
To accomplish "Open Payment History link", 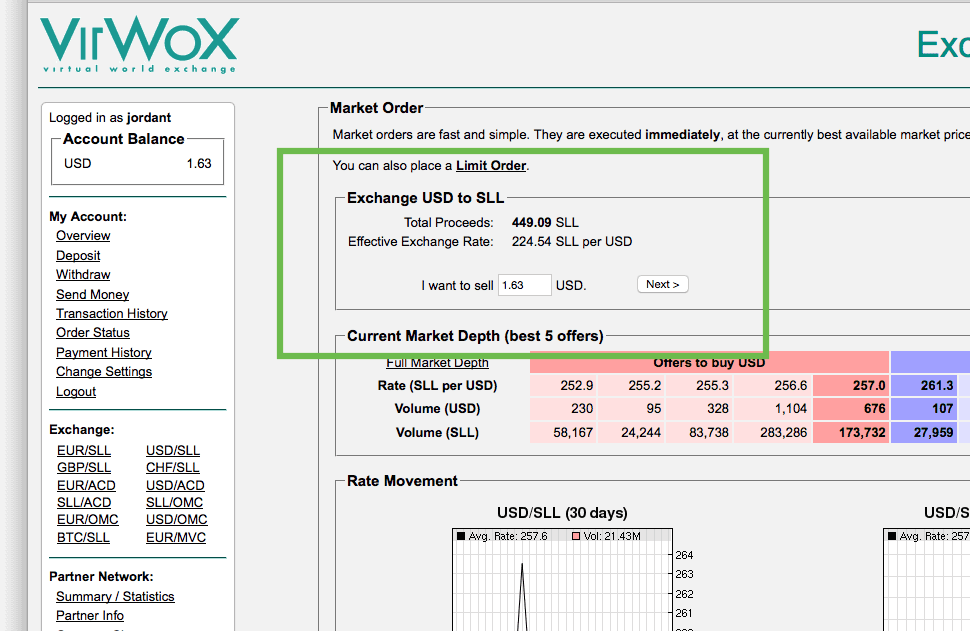I will 103,353.
